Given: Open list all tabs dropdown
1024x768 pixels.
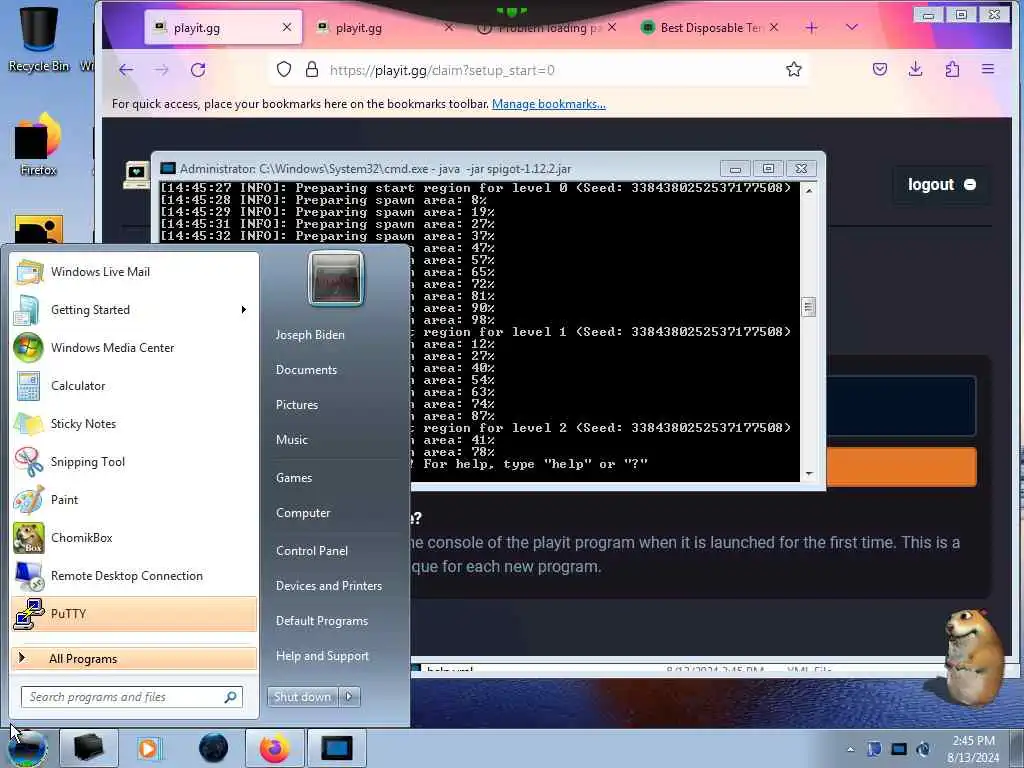Looking at the screenshot, I should pos(852,27).
